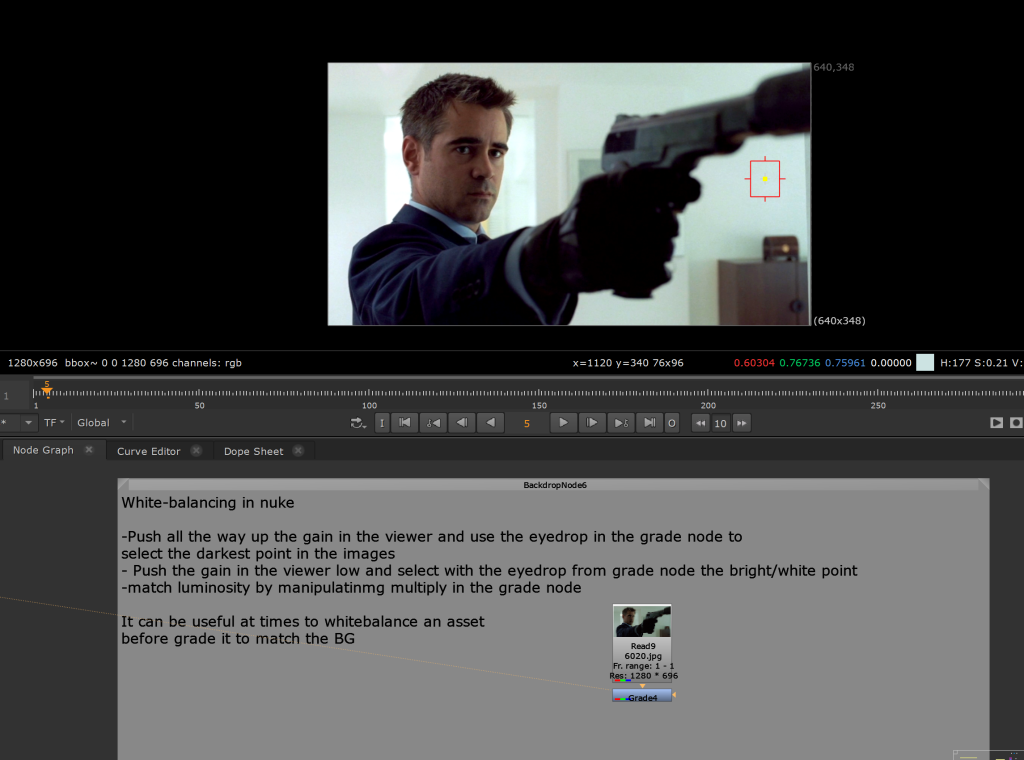This screenshot has width=1024, height=760.
Task: Click the 'White-balancing in nuke' backdrop heading
Action: [x=208, y=503]
